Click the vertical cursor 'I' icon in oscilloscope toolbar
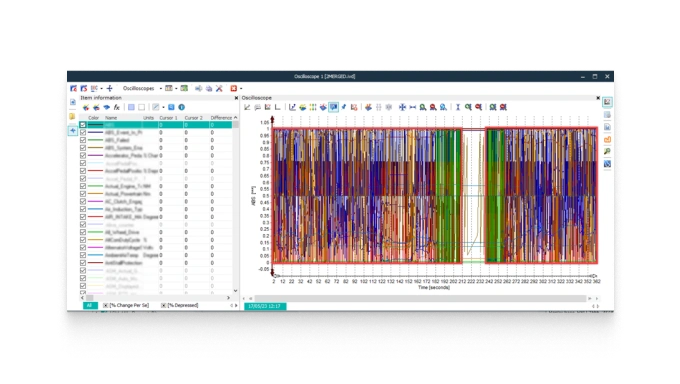This screenshot has width=680, height=384. point(458,107)
